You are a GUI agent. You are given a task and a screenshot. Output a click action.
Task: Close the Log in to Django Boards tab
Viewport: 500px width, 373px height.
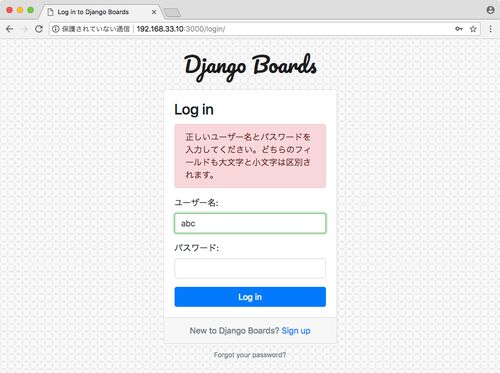154,12
